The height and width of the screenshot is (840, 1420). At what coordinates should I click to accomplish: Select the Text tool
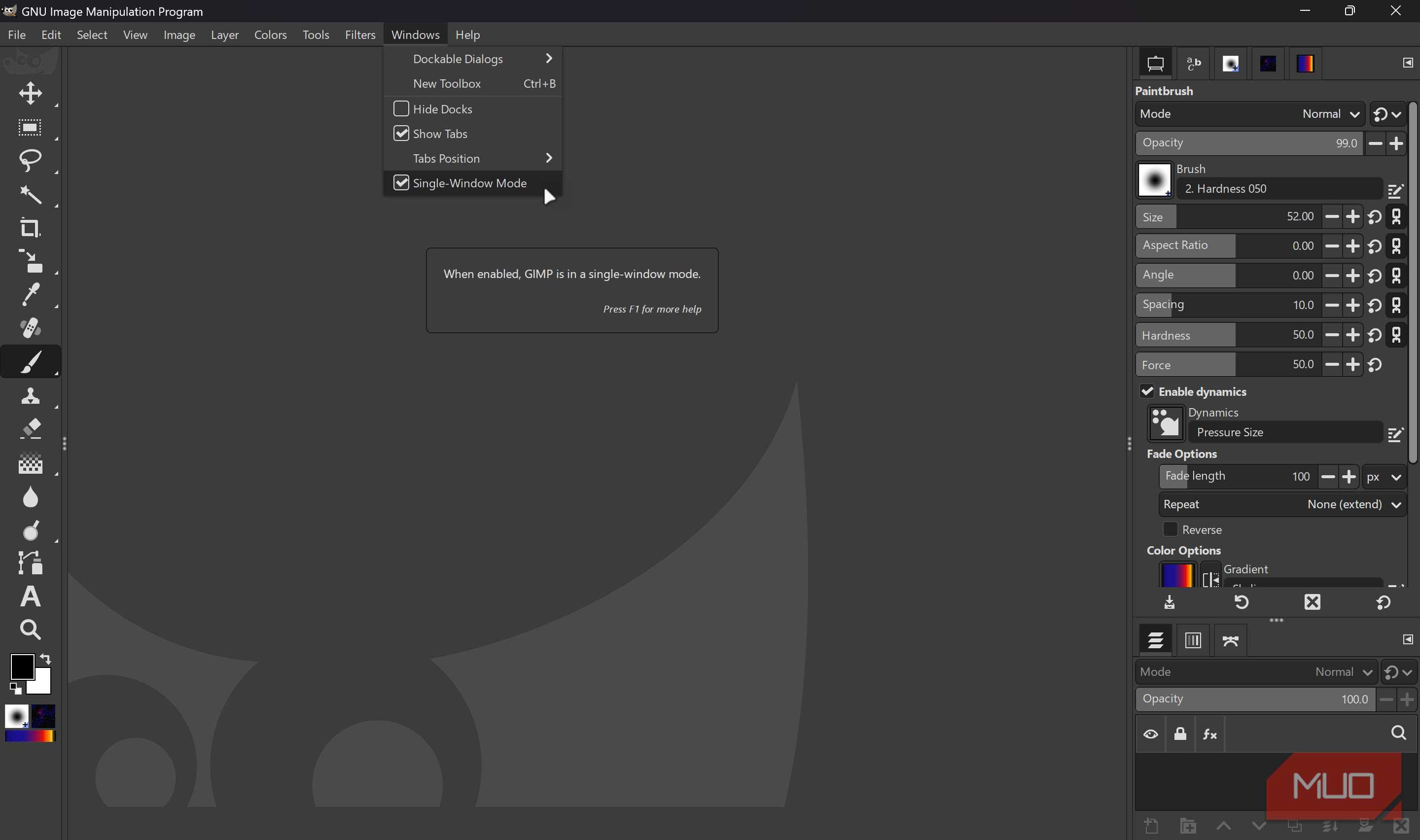coord(30,596)
